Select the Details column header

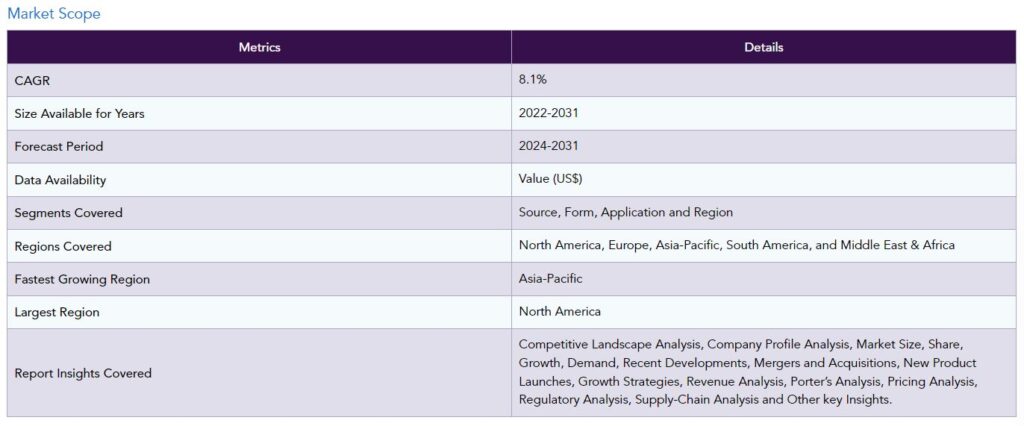tap(763, 47)
